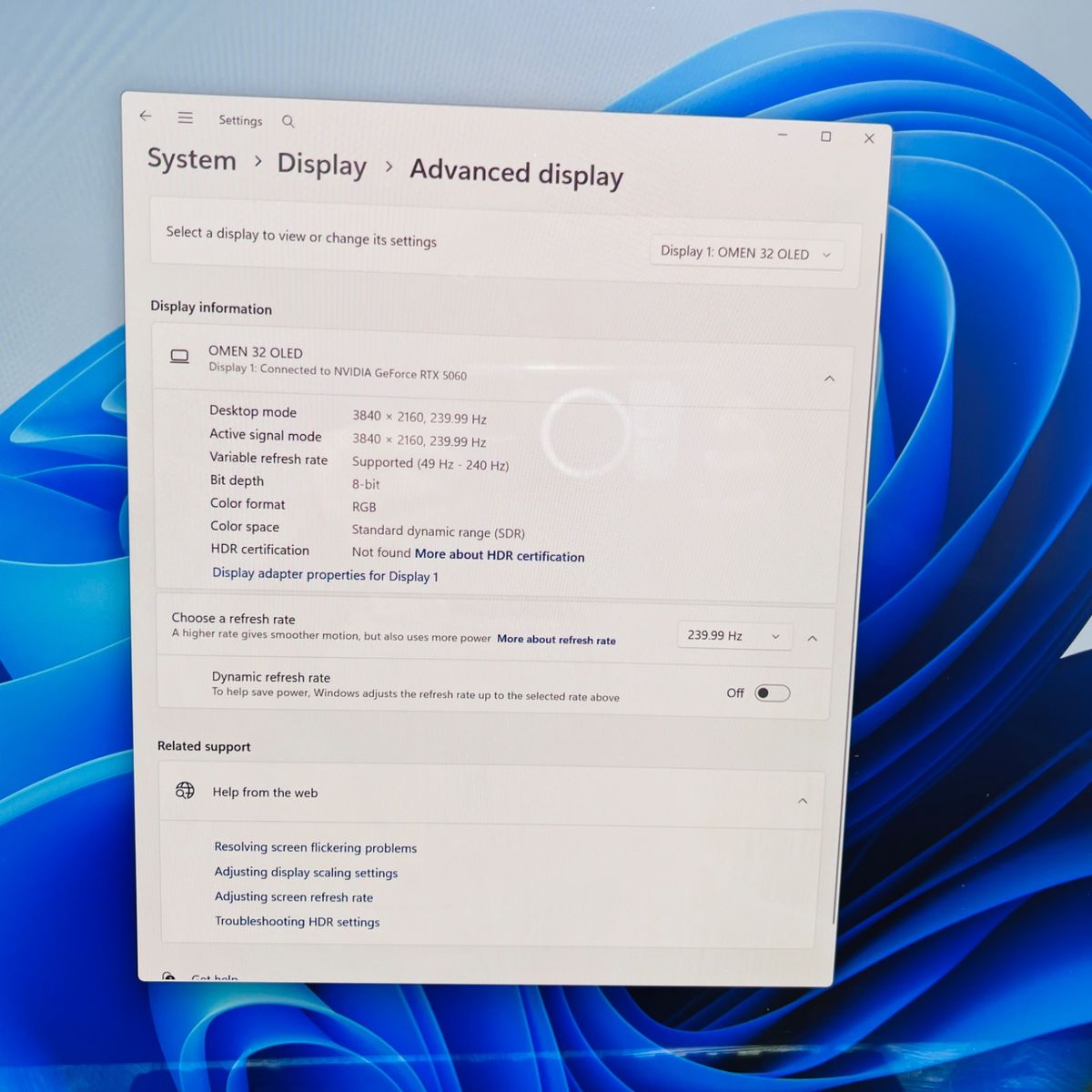Toggle the Dynamic refresh rate switch
This screenshot has height=1092, width=1092.
click(x=772, y=693)
